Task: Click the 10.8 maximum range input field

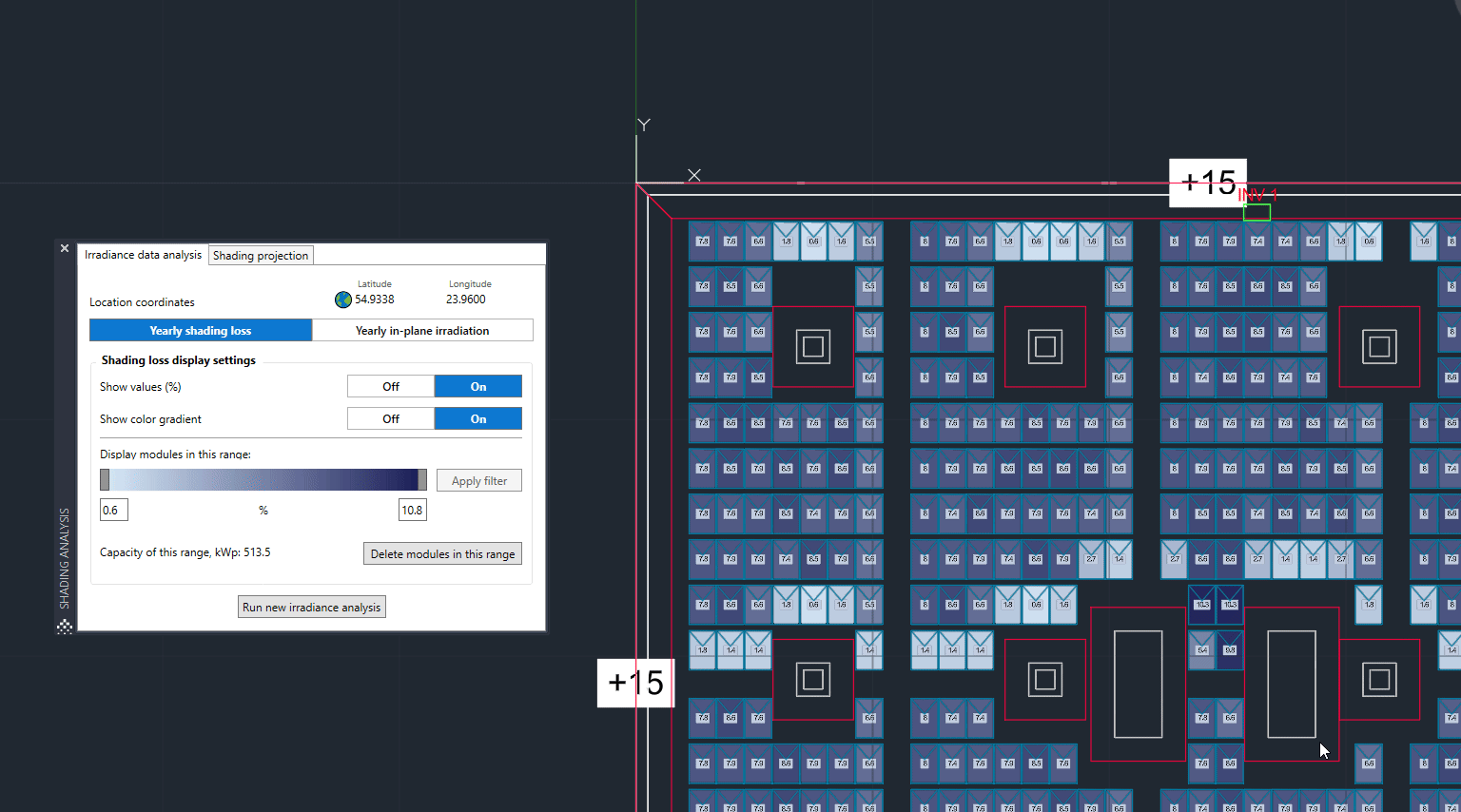Action: click(412, 510)
